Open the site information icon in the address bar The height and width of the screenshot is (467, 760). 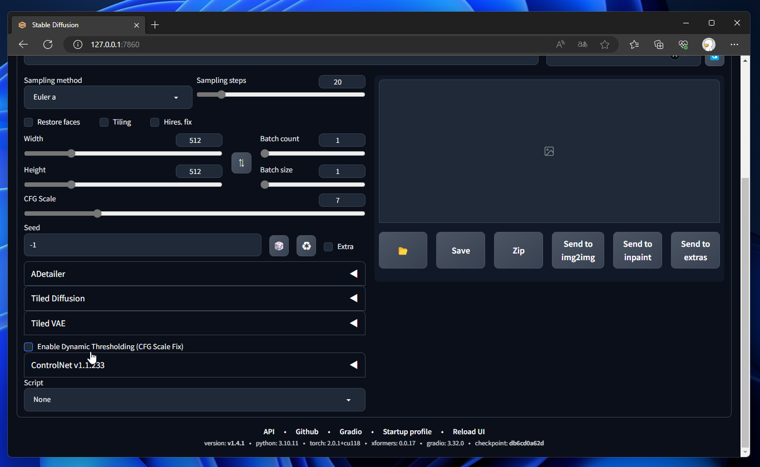(x=78, y=44)
